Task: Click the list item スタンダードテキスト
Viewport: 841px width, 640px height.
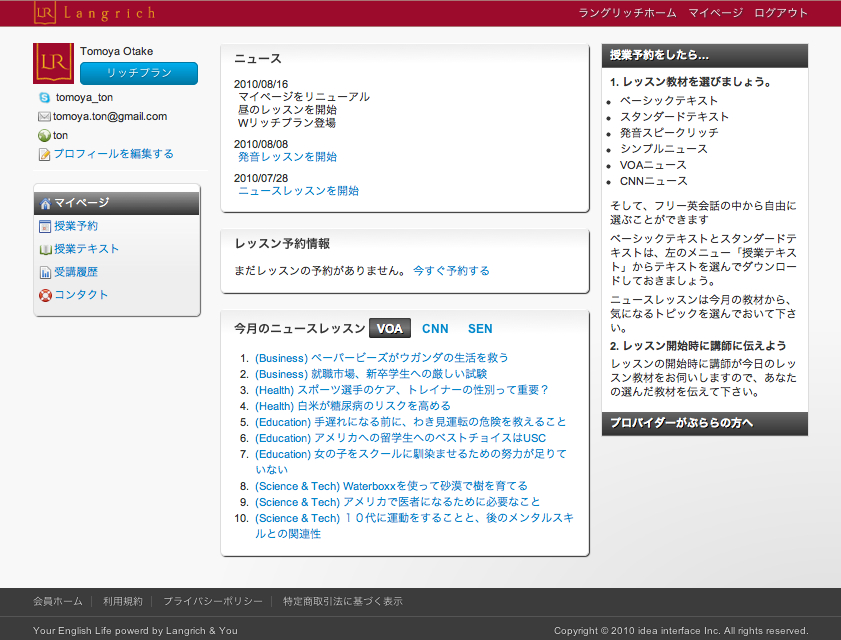Action: coord(674,117)
